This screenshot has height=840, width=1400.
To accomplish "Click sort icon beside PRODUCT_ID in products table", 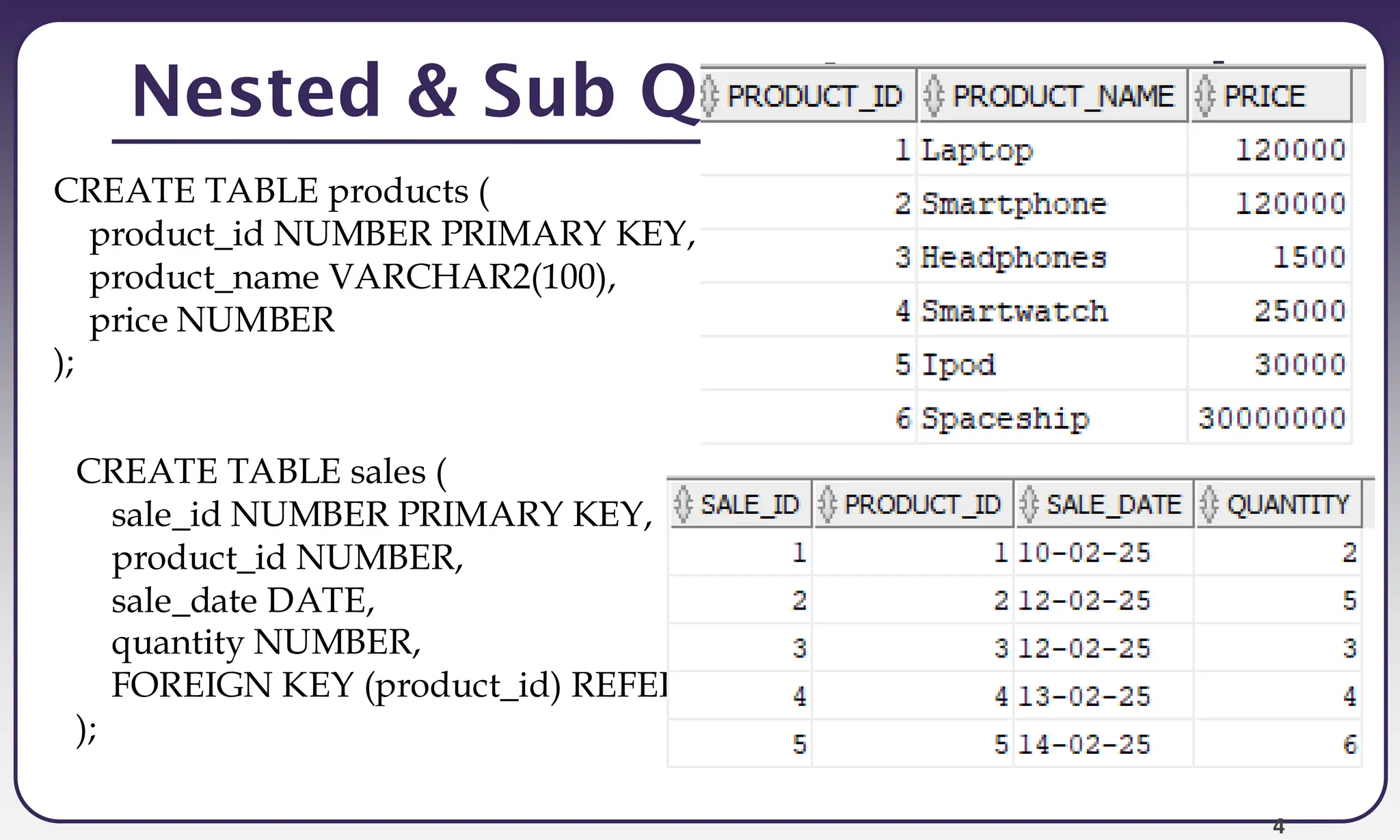I will click(x=710, y=96).
